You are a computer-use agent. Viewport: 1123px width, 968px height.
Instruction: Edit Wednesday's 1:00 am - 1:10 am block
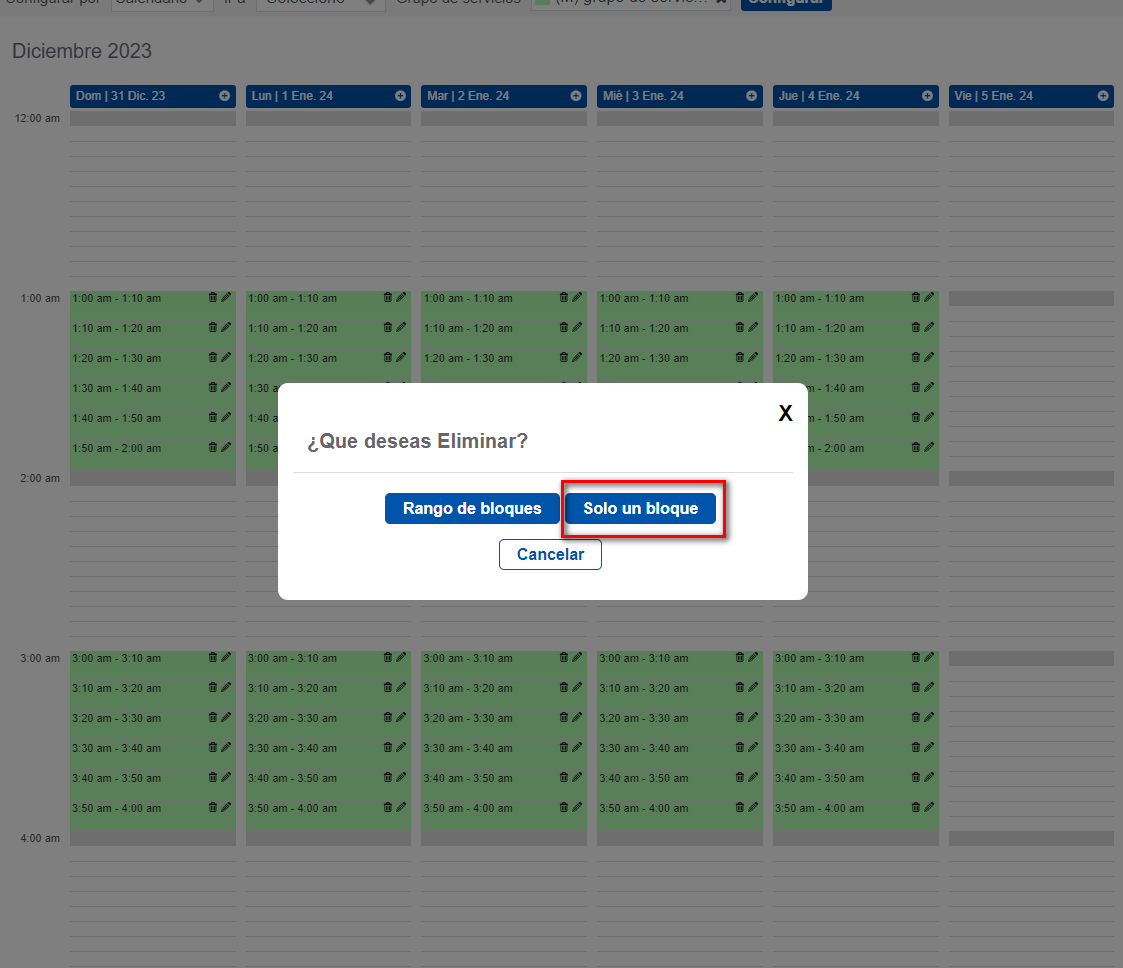click(753, 297)
